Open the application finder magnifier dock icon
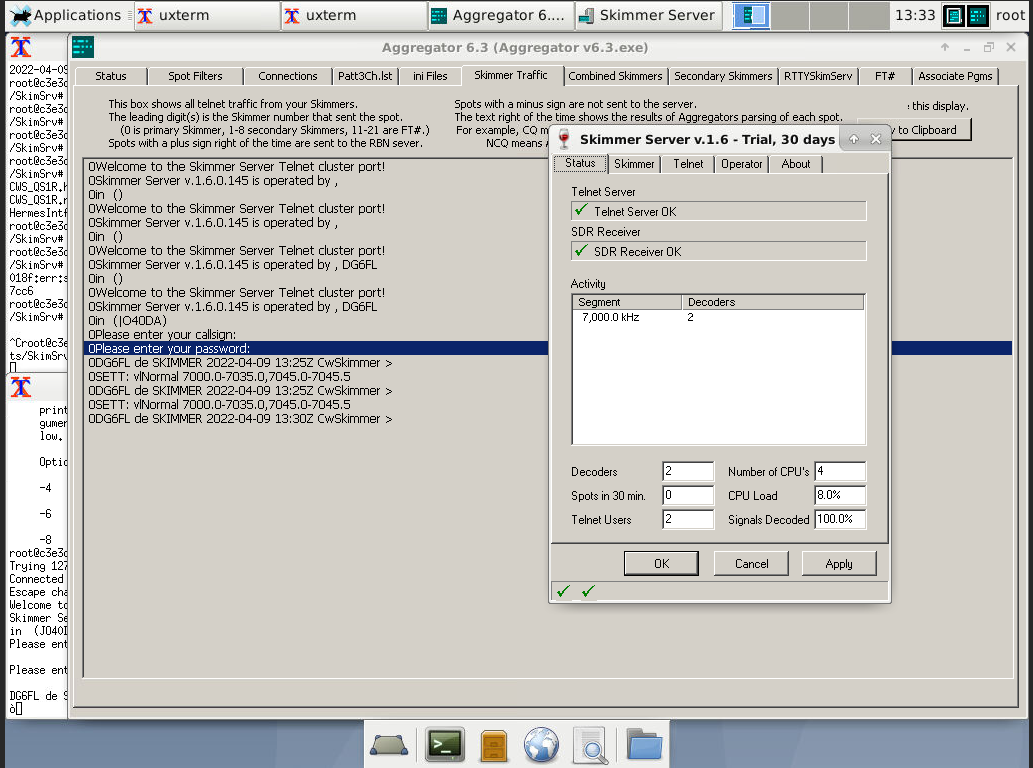The width and height of the screenshot is (1033, 768). [590, 746]
